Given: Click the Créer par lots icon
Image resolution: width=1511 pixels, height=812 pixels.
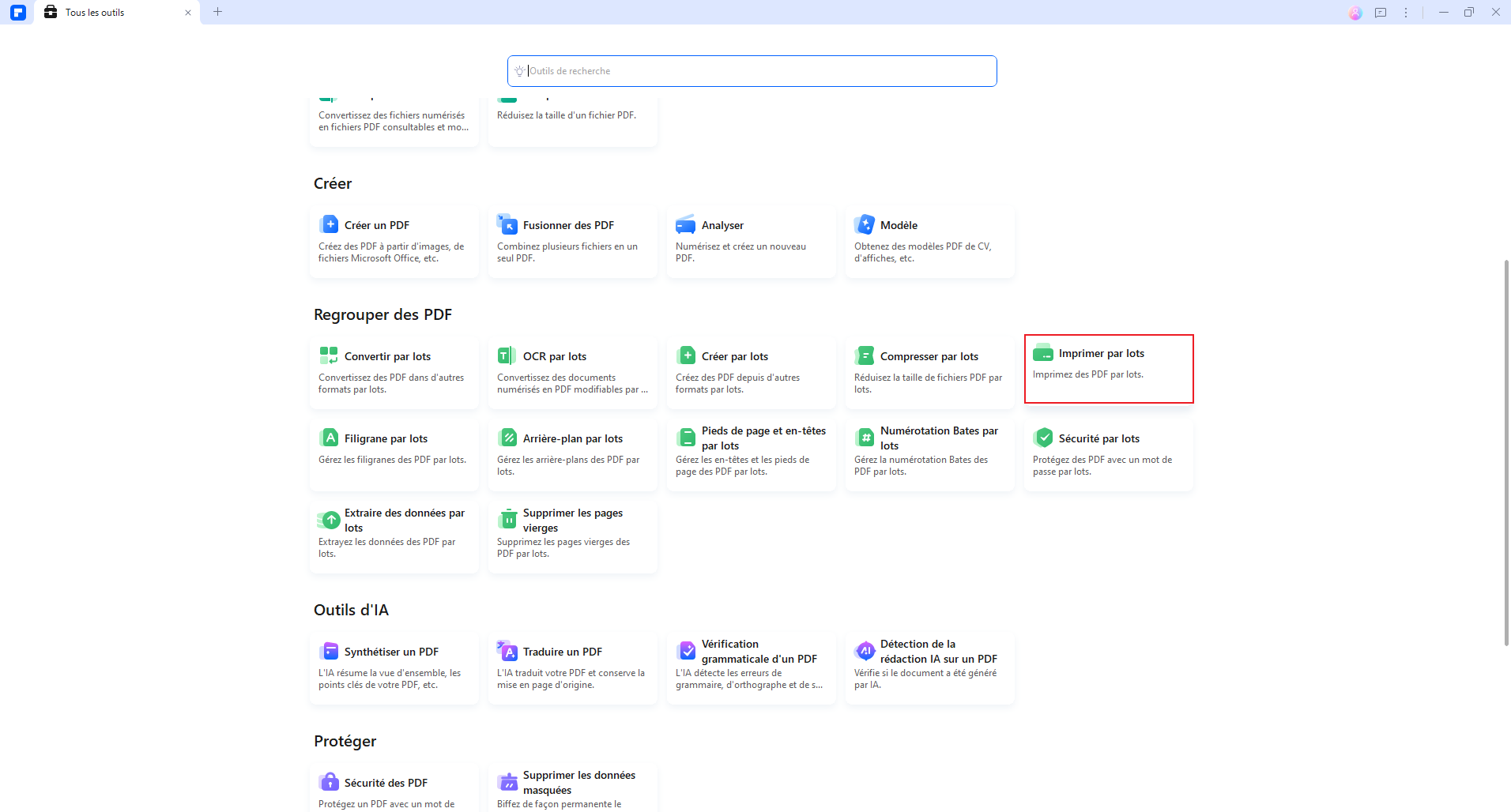Looking at the screenshot, I should pos(686,355).
